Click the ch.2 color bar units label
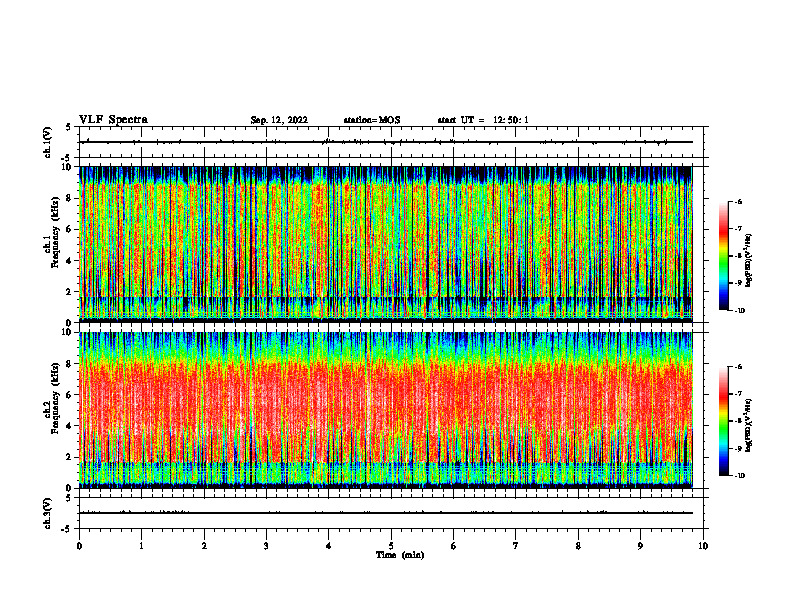Viewport: 792px width, 612px height. (x=749, y=425)
